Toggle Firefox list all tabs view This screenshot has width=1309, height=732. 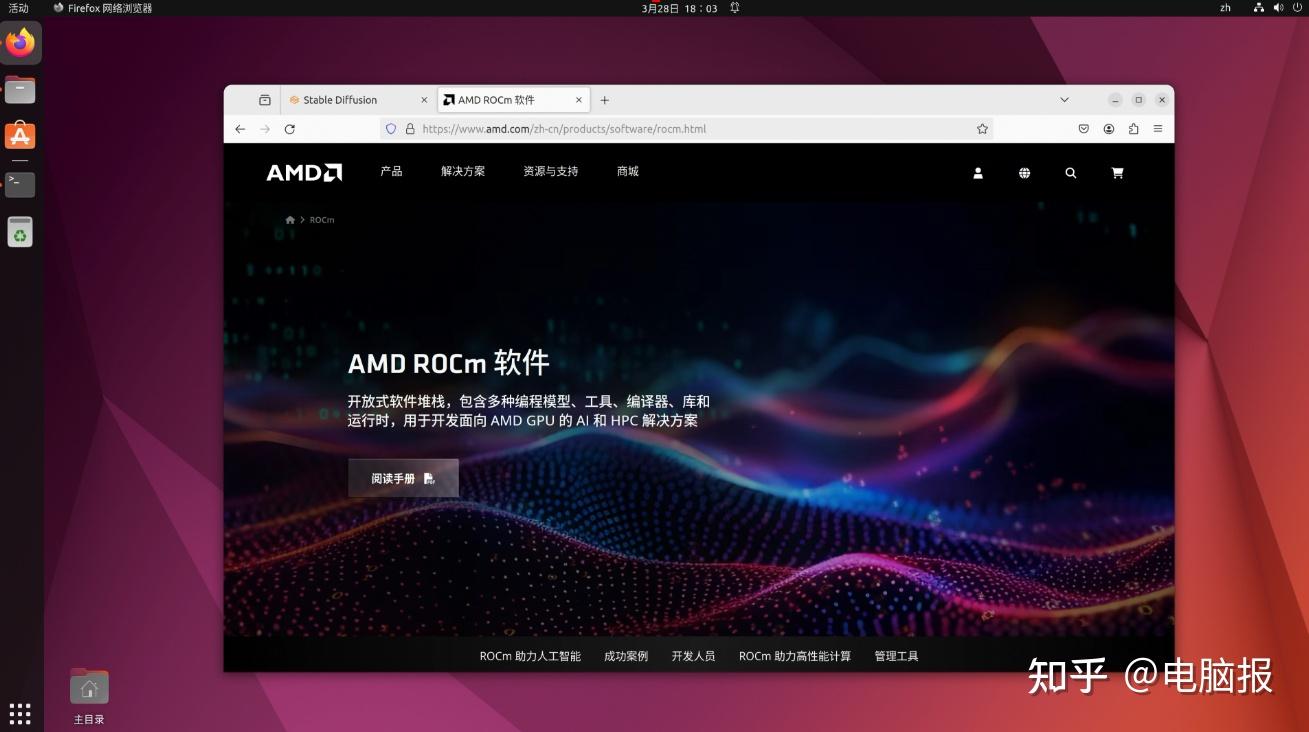click(1064, 99)
